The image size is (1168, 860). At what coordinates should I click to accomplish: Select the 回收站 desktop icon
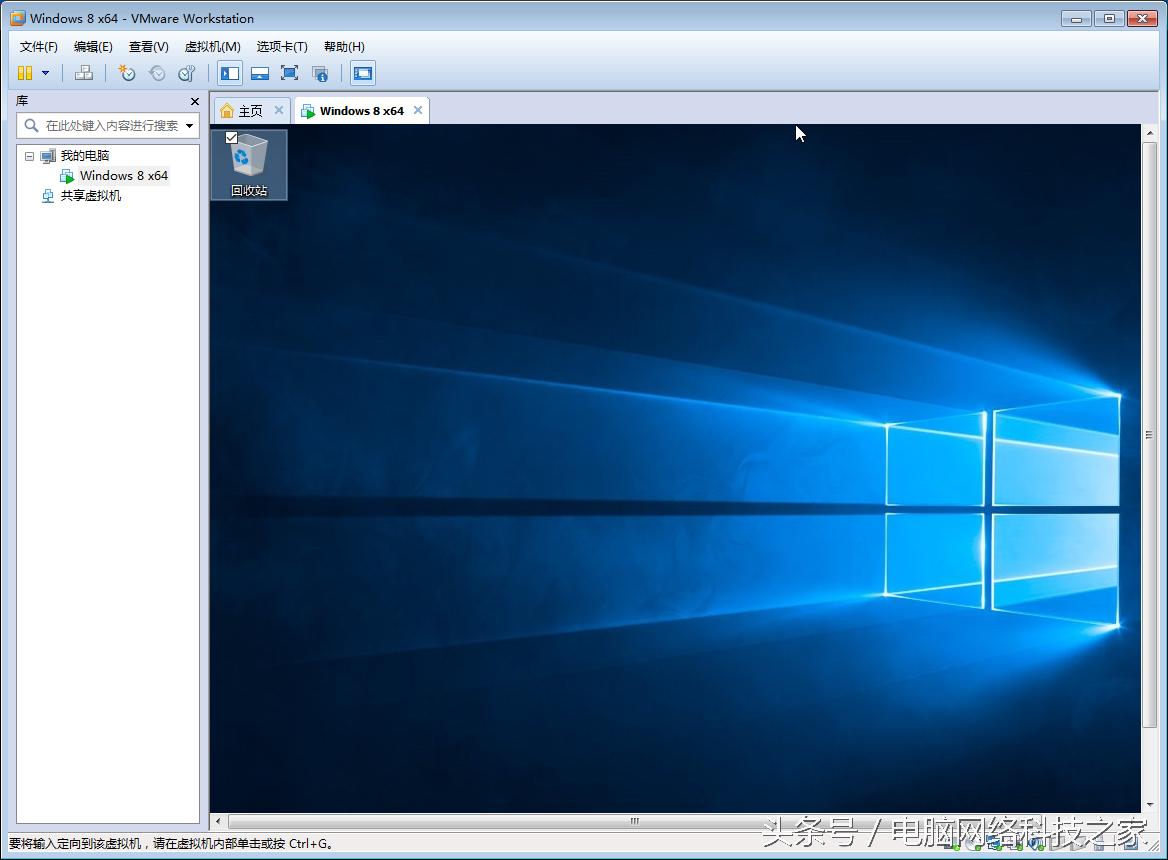tap(249, 165)
